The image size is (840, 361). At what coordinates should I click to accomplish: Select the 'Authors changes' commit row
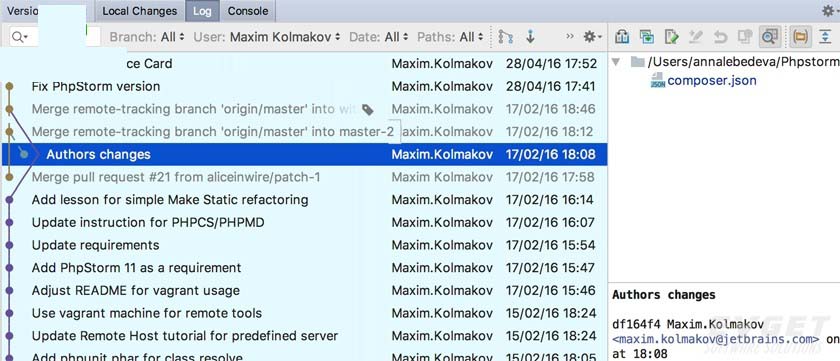pos(304,154)
